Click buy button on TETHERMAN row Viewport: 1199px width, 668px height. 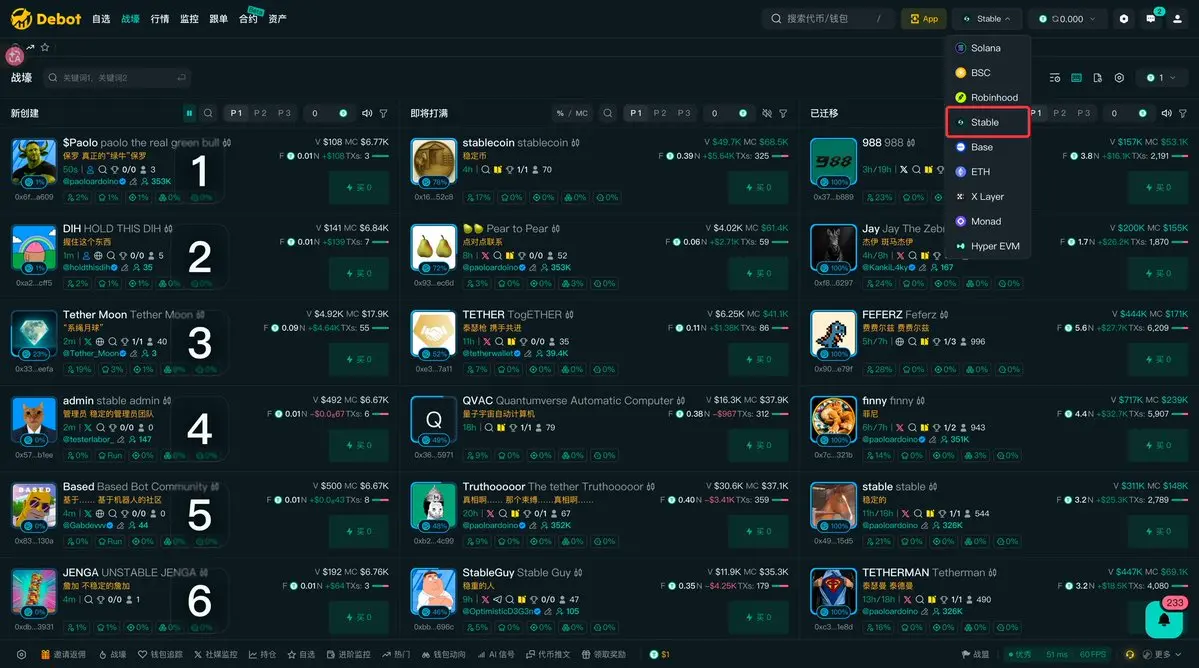click(1158, 617)
